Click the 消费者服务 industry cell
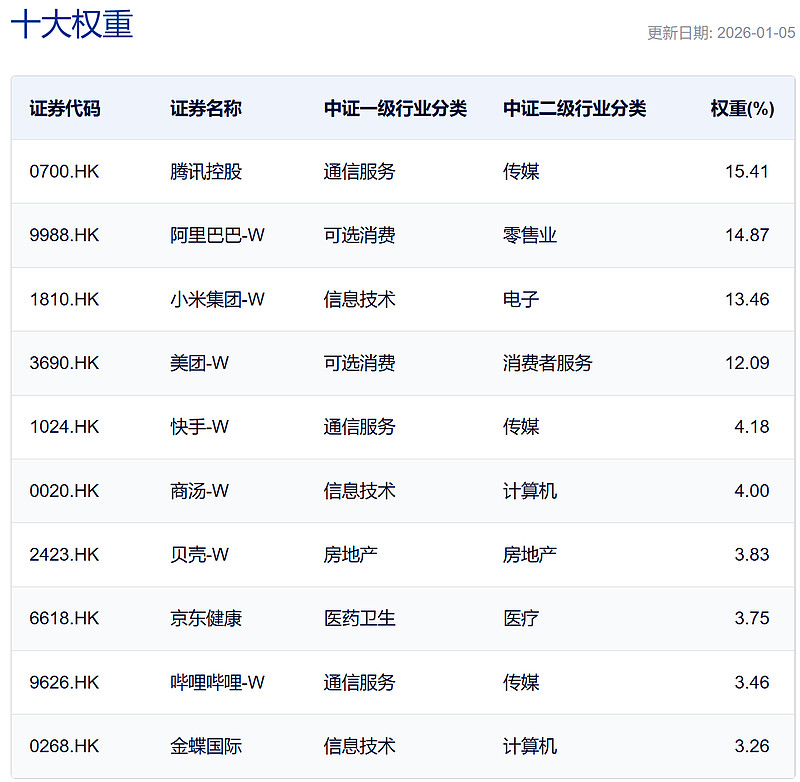Screen dimensions: 800x782 (547, 363)
